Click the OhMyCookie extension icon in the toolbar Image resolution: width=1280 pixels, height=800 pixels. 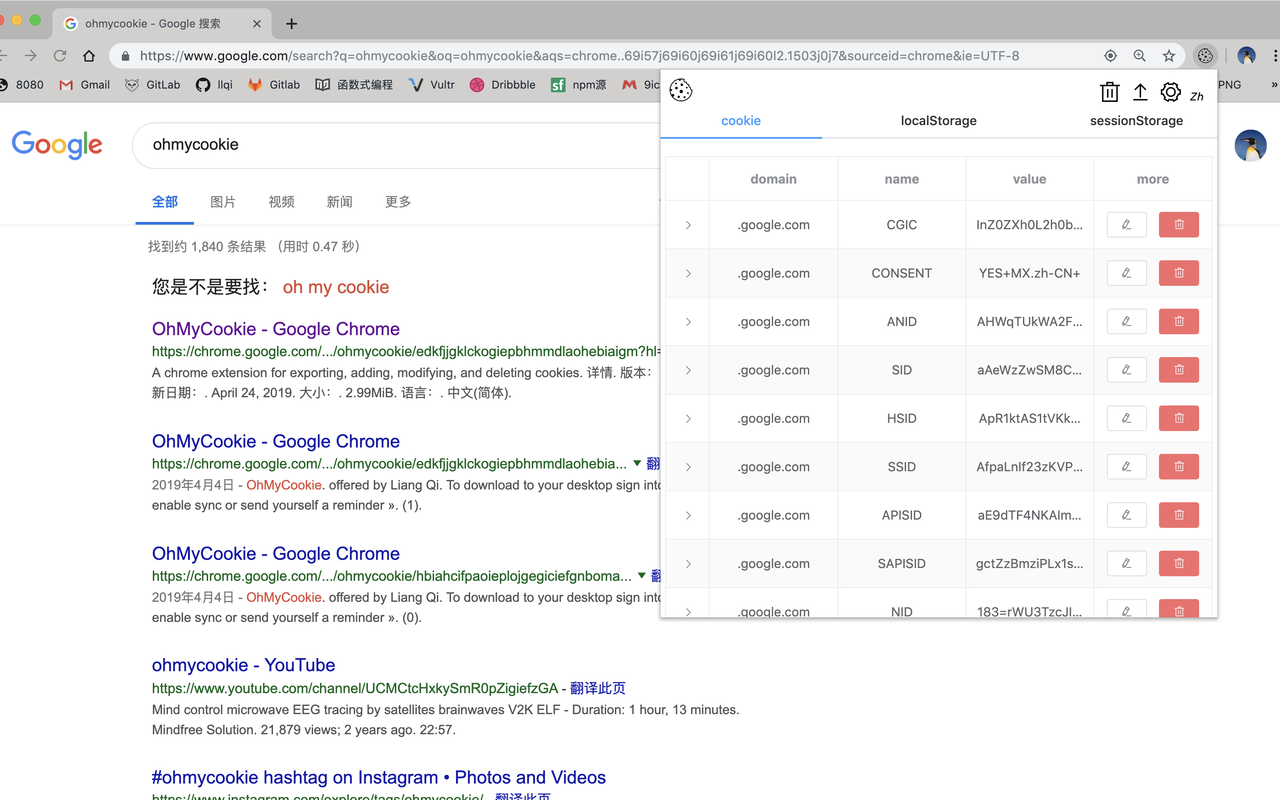(x=1205, y=56)
